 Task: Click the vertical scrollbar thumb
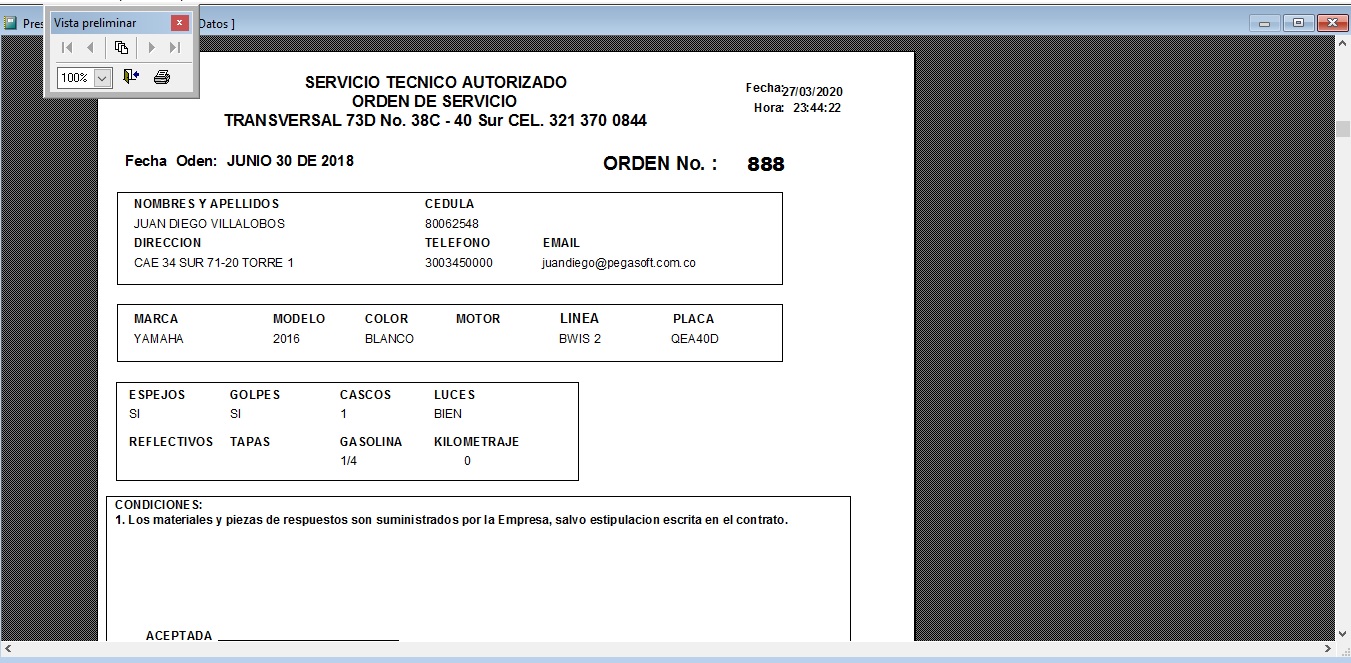point(1342,128)
